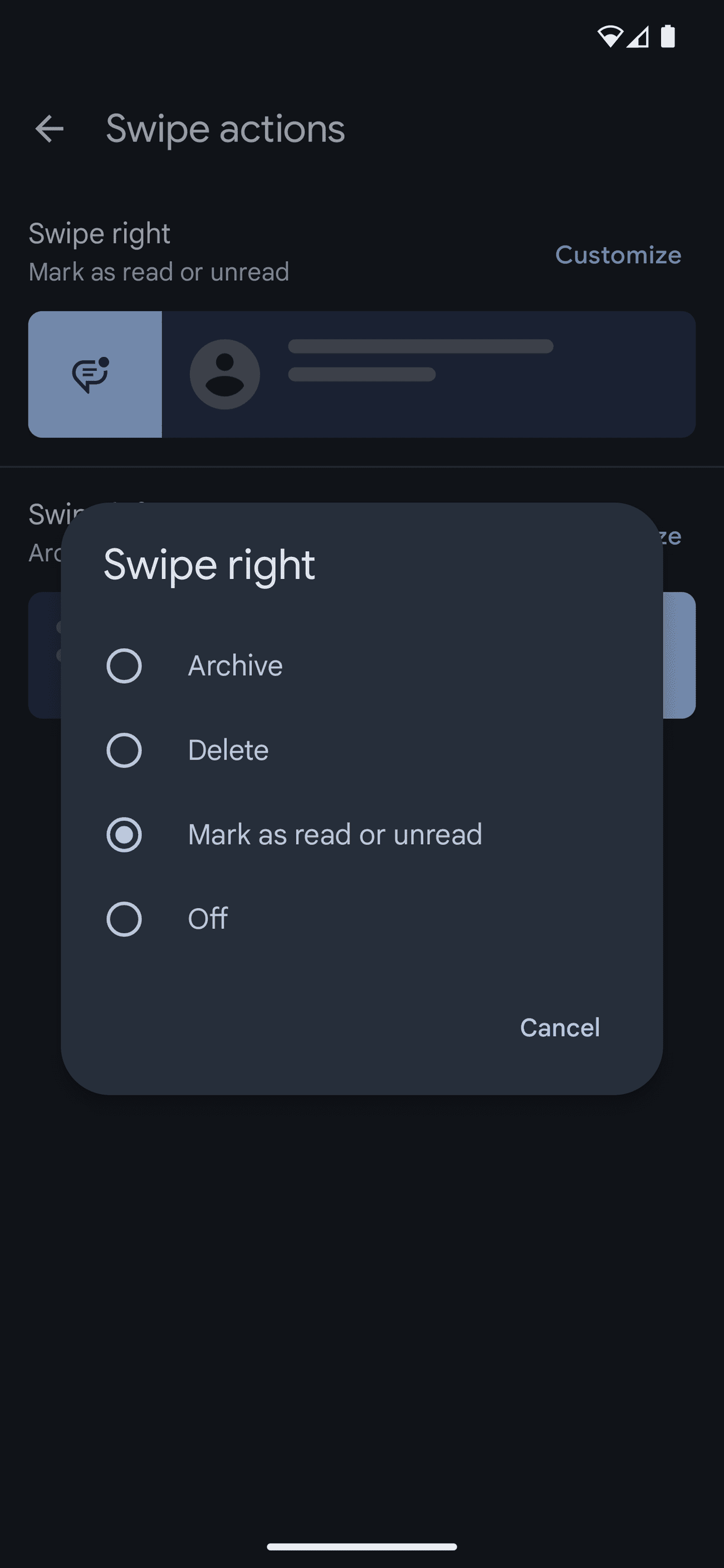Image resolution: width=724 pixels, height=1568 pixels.
Task: Click the partially visible Customize link below the dialog
Action: 672,536
